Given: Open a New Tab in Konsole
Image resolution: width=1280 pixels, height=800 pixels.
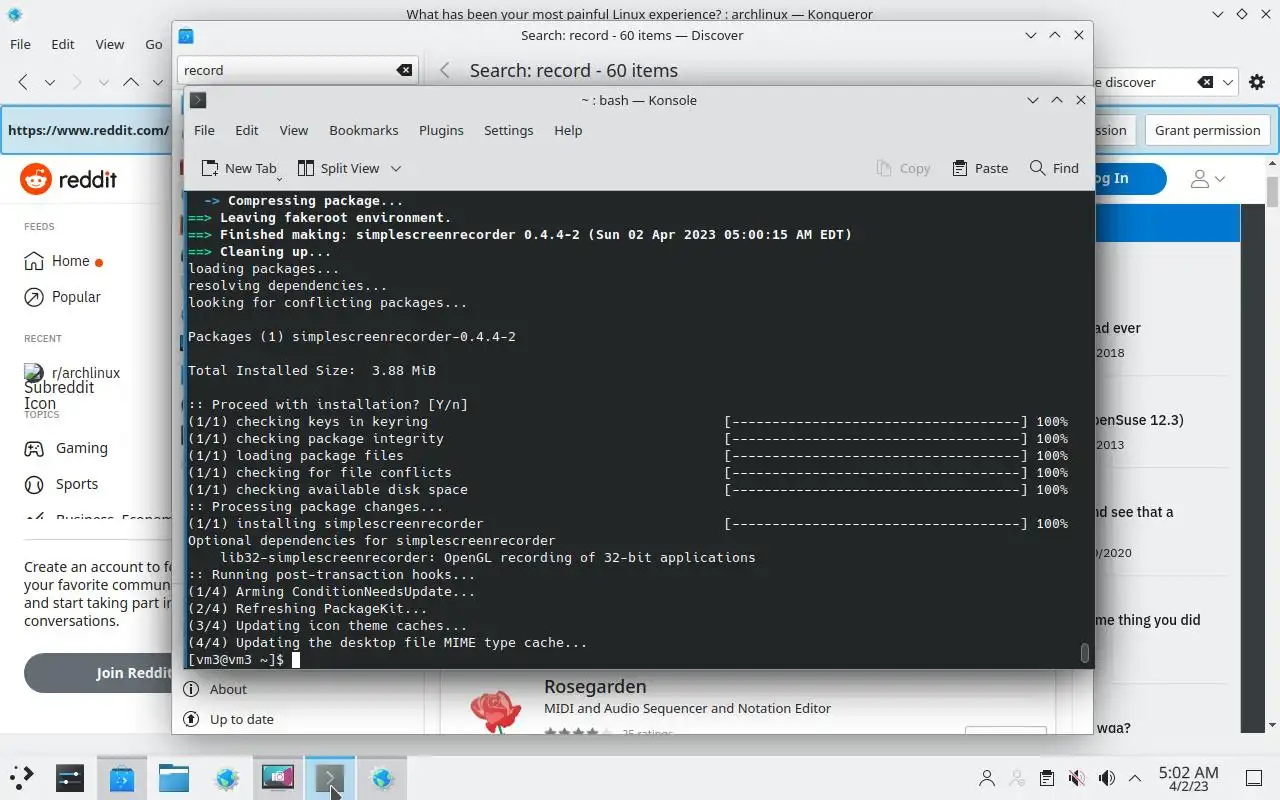Looking at the screenshot, I should 239,168.
